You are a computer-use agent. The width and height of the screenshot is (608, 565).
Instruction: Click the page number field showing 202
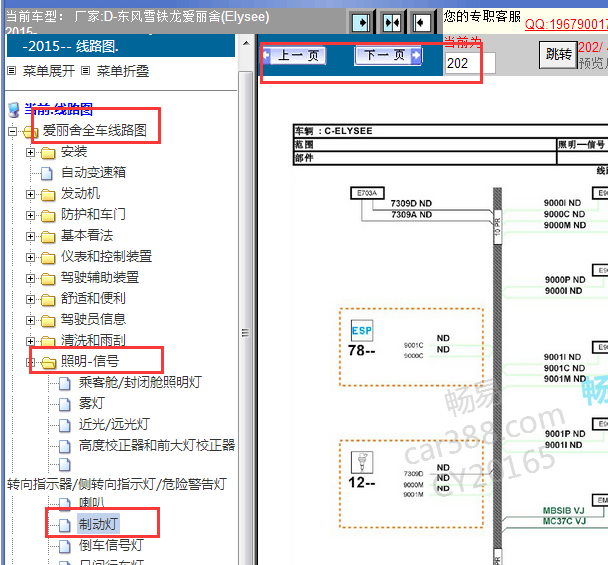[x=470, y=63]
